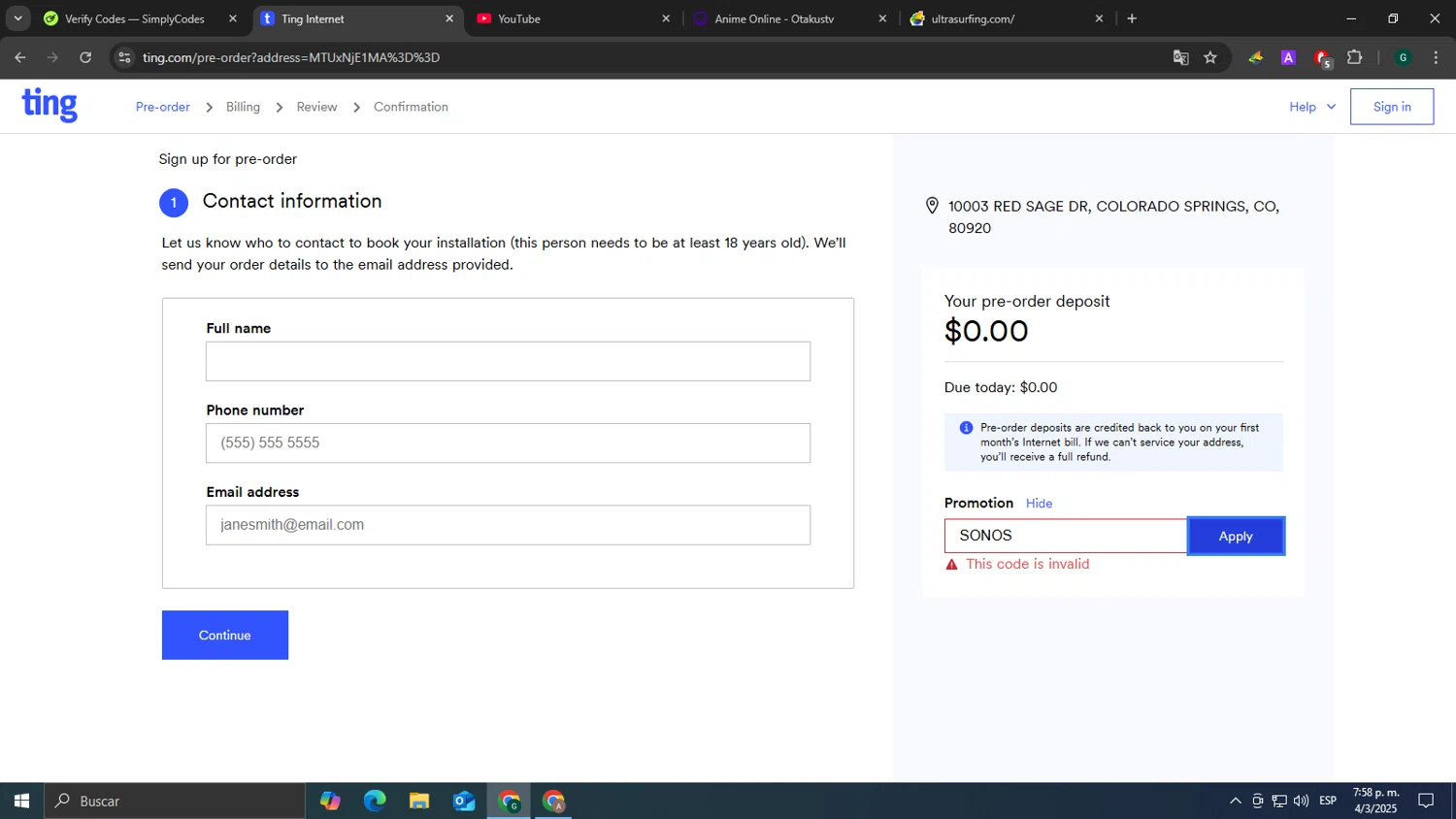The height and width of the screenshot is (819, 1456).
Task: Focus the Email address field
Action: 508,525
